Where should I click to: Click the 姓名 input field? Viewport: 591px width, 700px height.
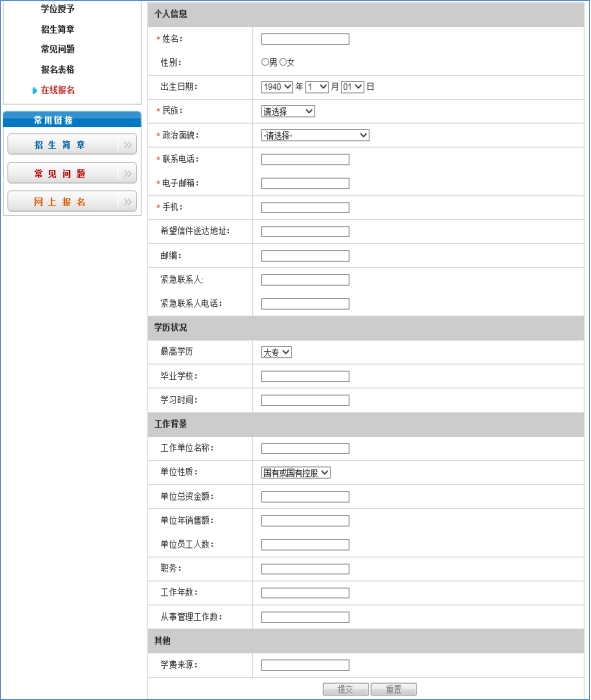coord(305,39)
